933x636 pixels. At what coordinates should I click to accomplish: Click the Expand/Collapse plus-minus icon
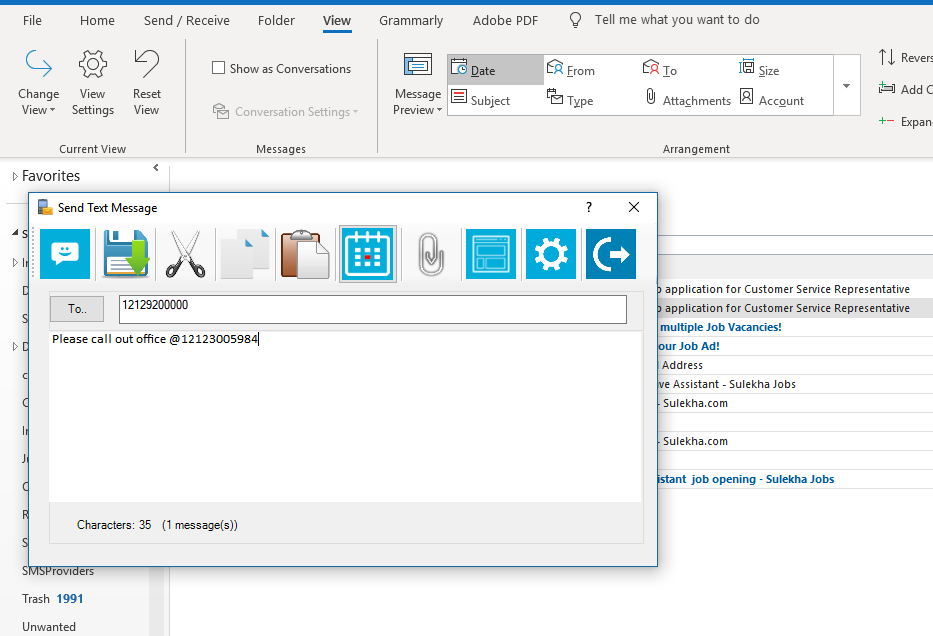coord(887,121)
